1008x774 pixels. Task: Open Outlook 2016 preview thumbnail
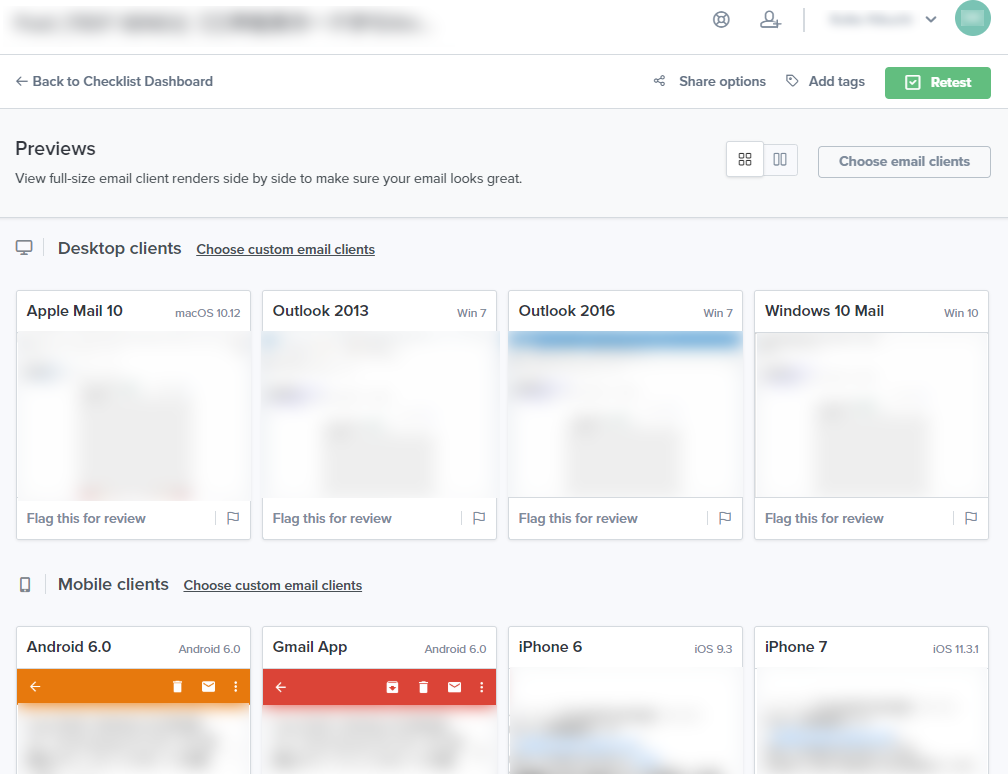(x=626, y=415)
